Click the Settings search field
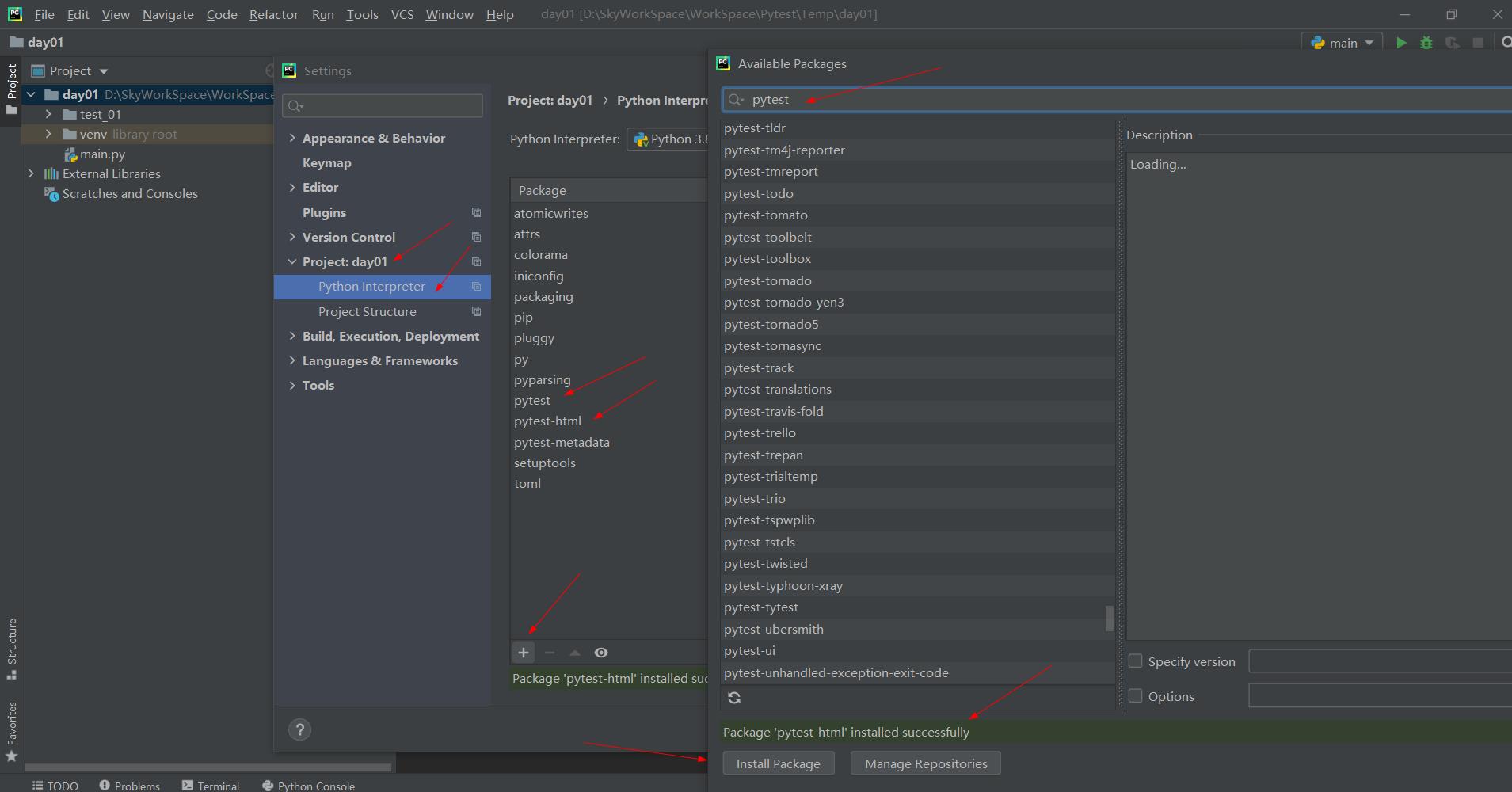1512x792 pixels. [x=383, y=106]
